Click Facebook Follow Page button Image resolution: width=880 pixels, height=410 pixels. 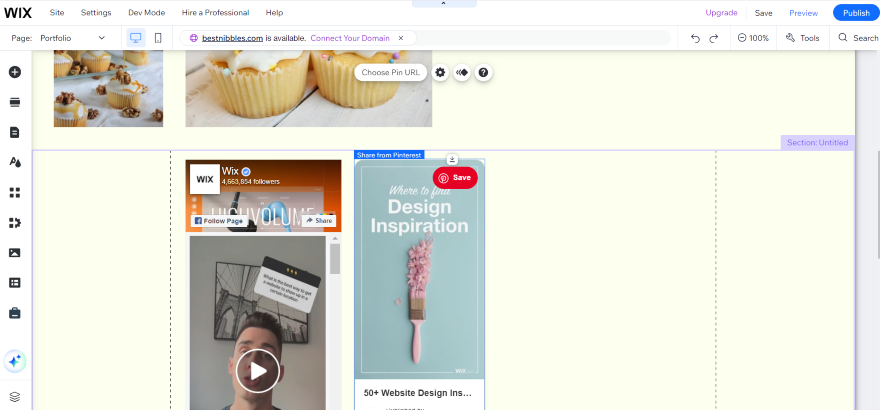click(x=218, y=221)
